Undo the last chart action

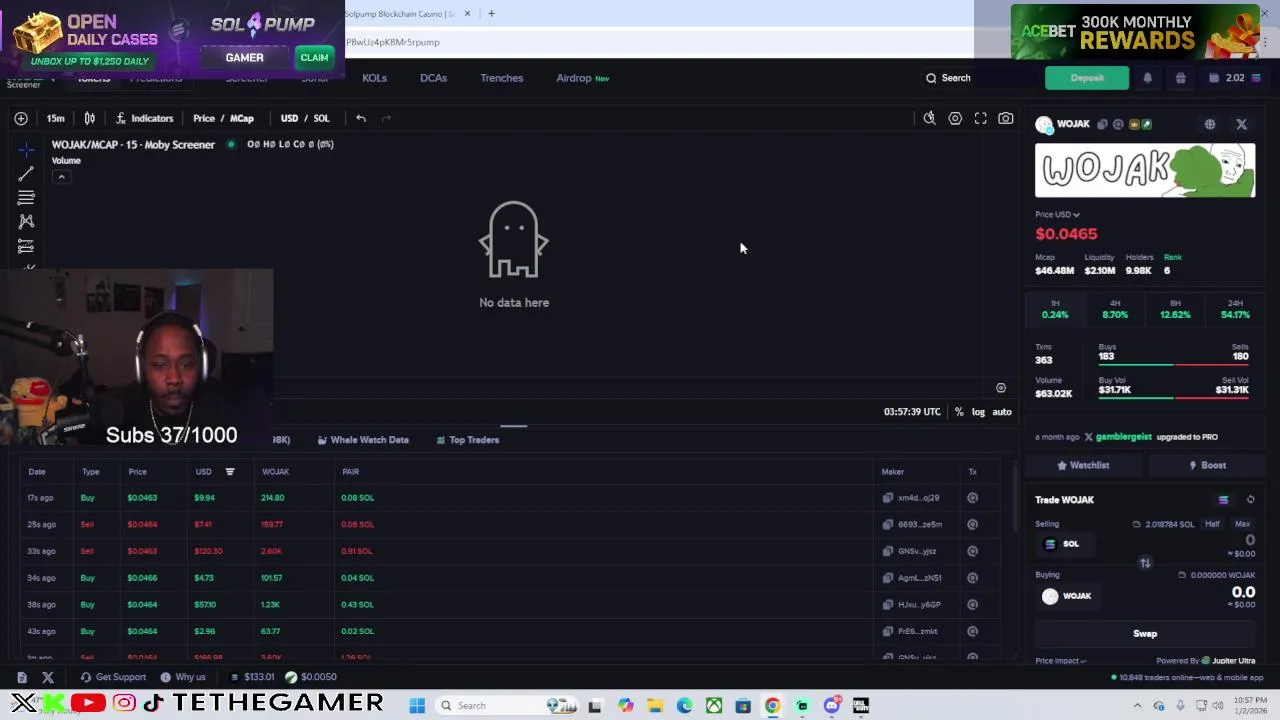pos(361,118)
